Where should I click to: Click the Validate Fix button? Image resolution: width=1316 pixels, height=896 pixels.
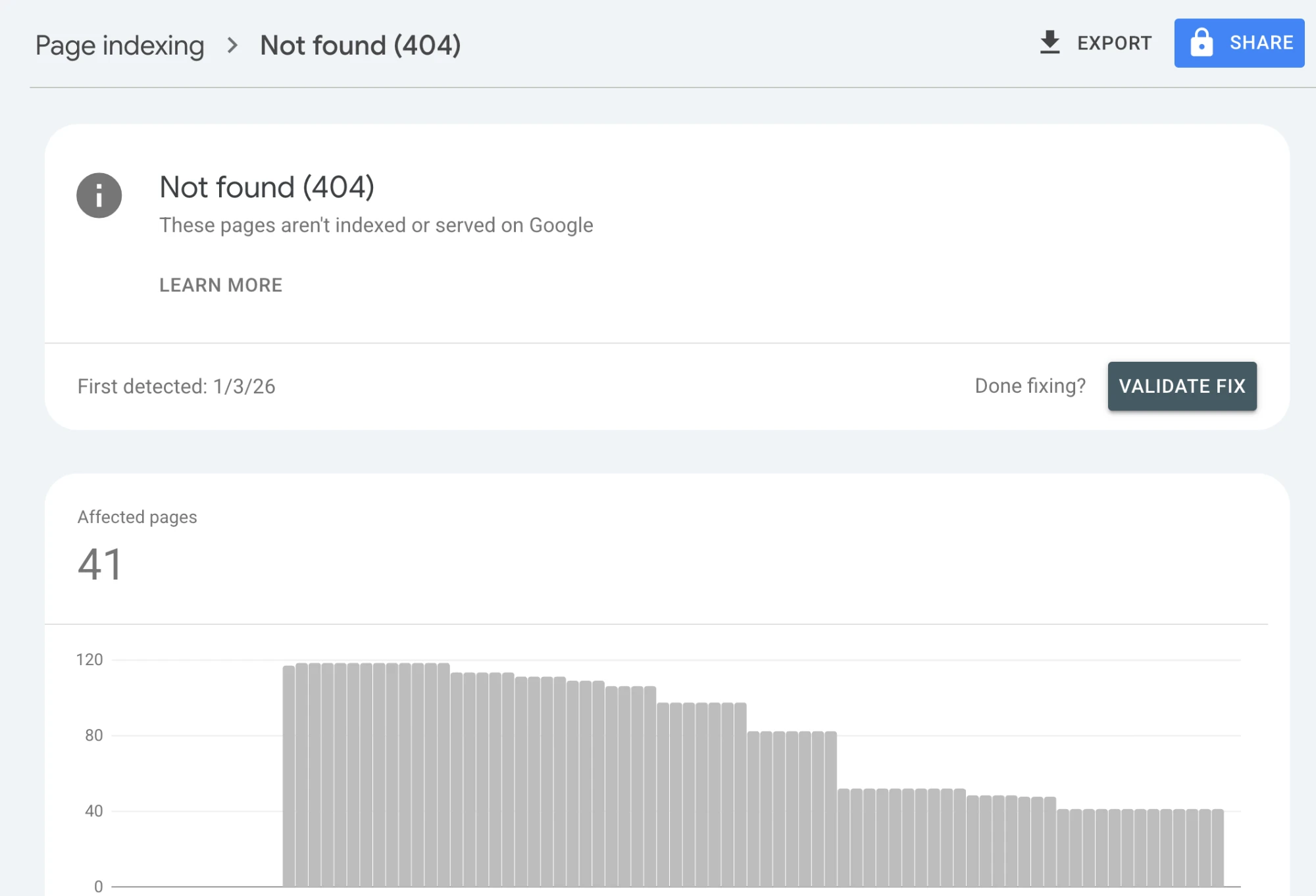1182,386
